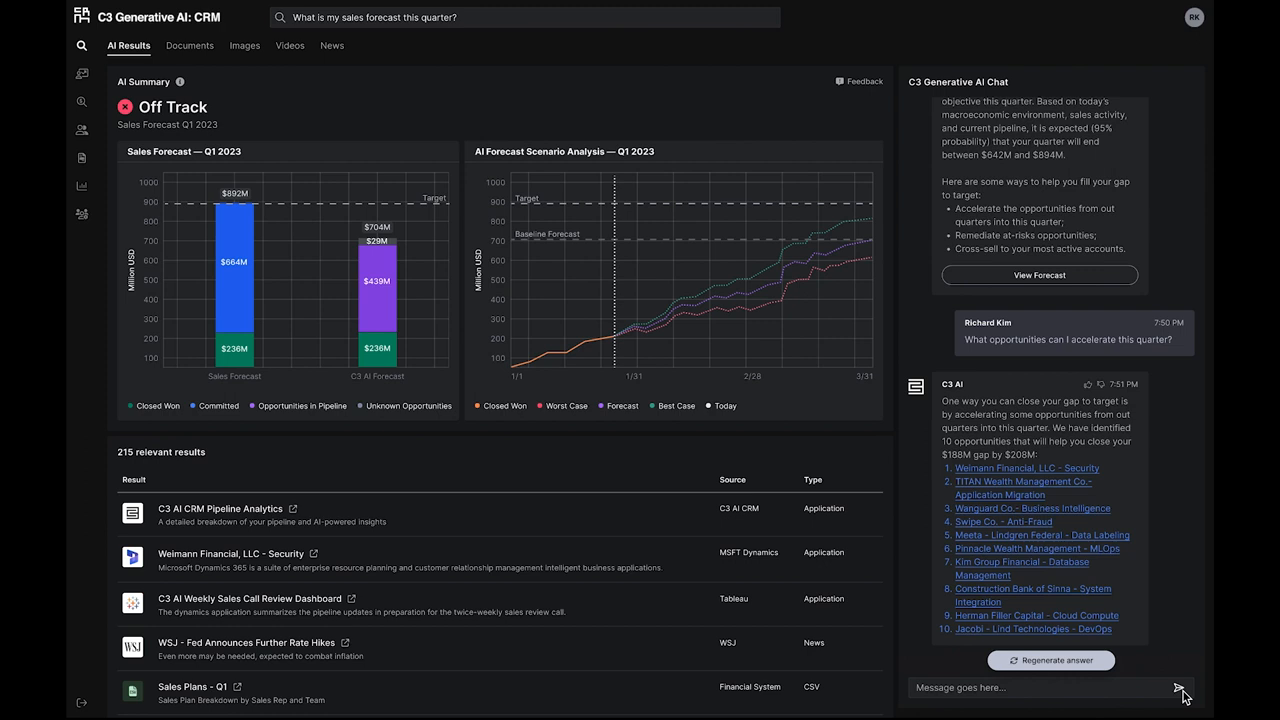This screenshot has height=720, width=1280.
Task: Switch to the News tab
Action: point(332,46)
